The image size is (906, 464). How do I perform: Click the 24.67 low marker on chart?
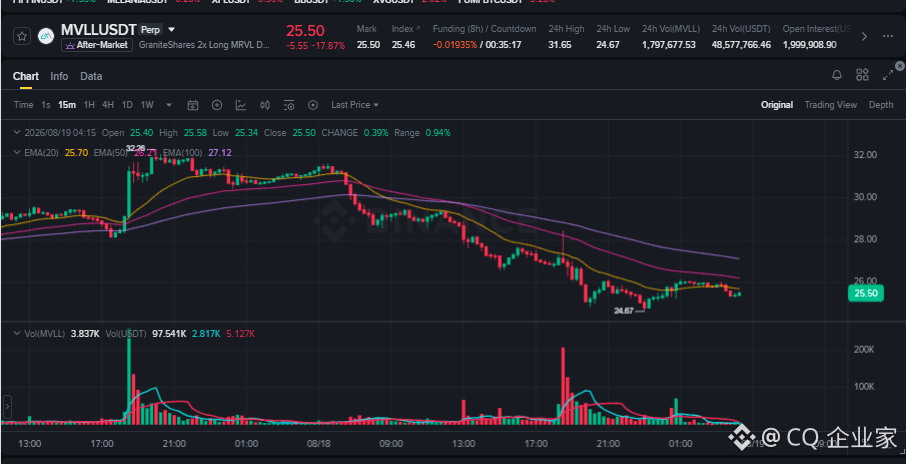[x=623, y=310]
